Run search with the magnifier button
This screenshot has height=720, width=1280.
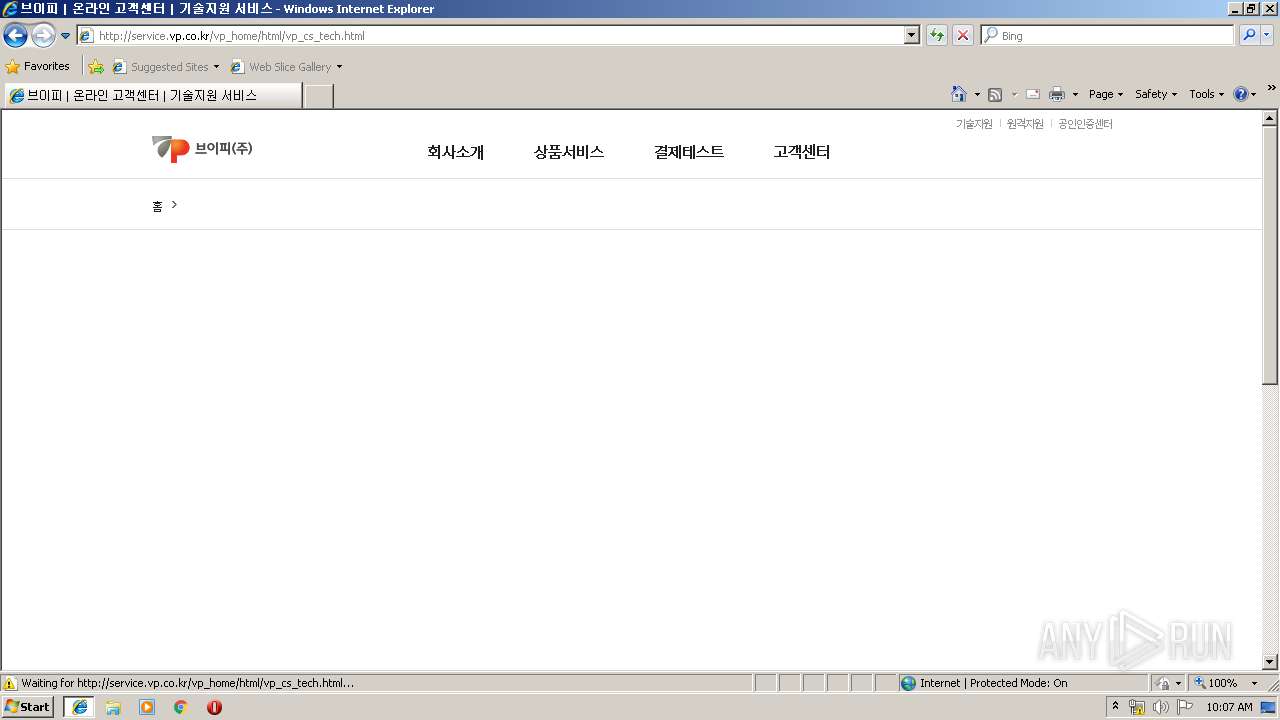click(x=1249, y=35)
